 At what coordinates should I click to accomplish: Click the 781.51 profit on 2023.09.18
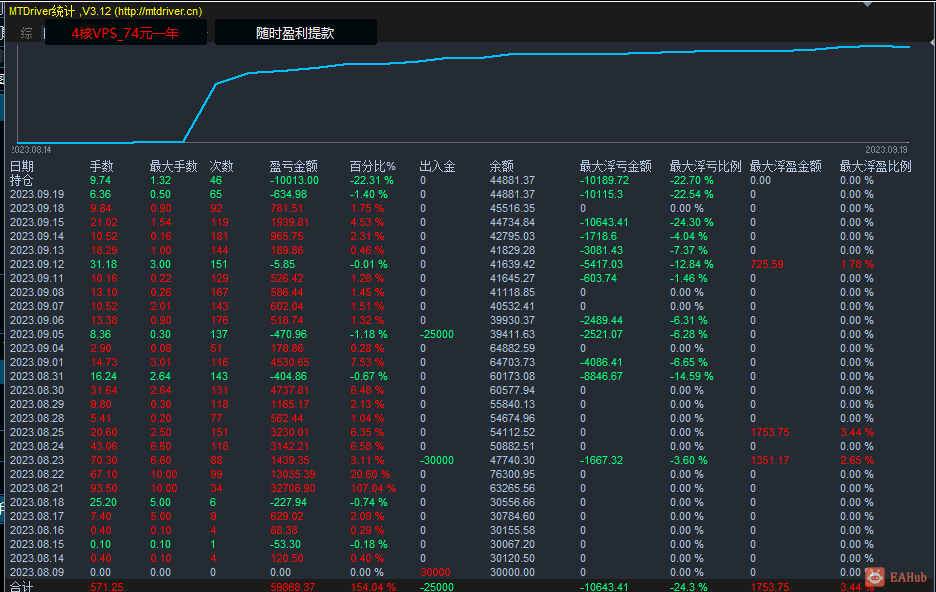pos(287,208)
